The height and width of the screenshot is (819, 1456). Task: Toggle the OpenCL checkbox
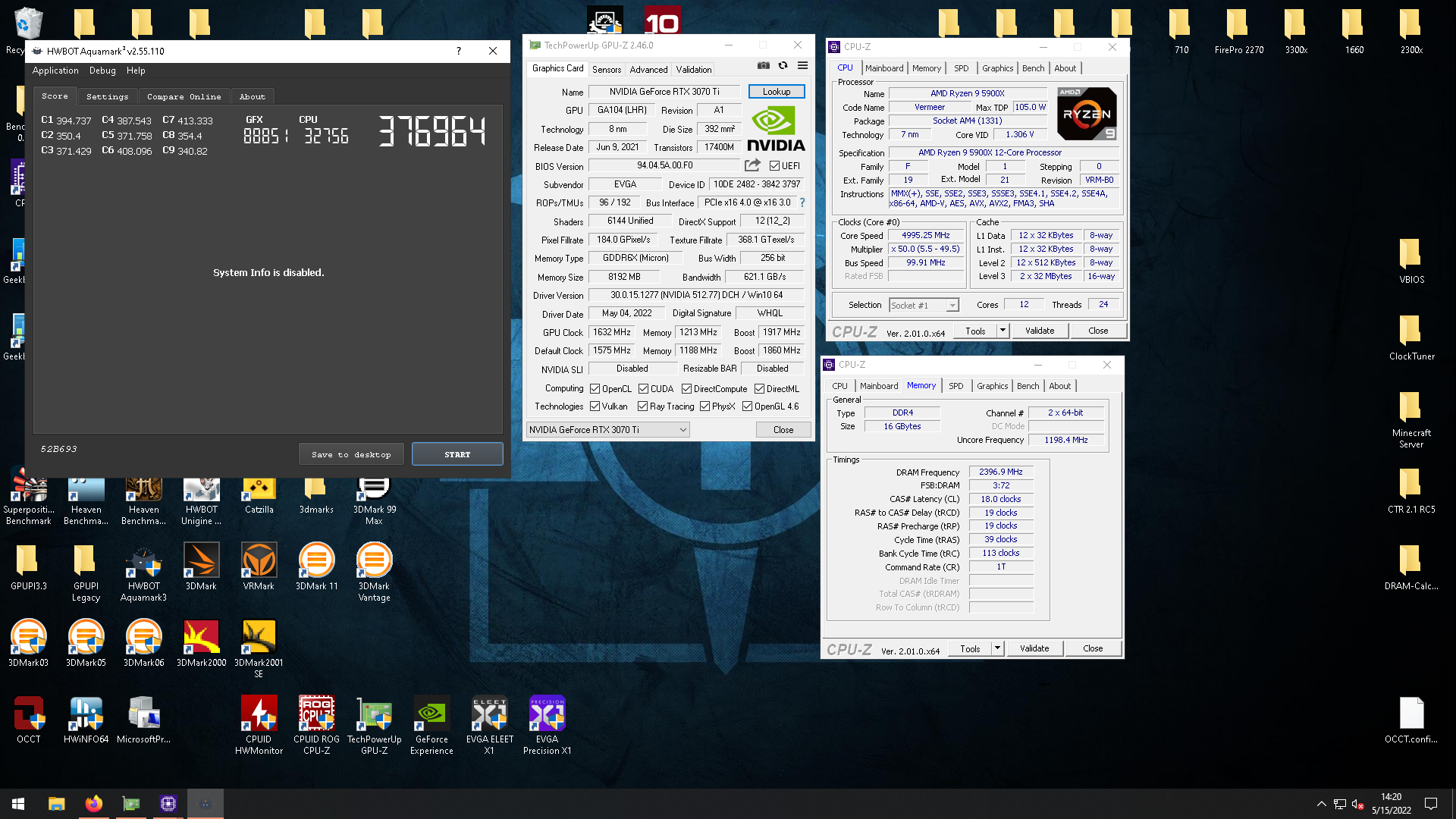click(x=595, y=388)
